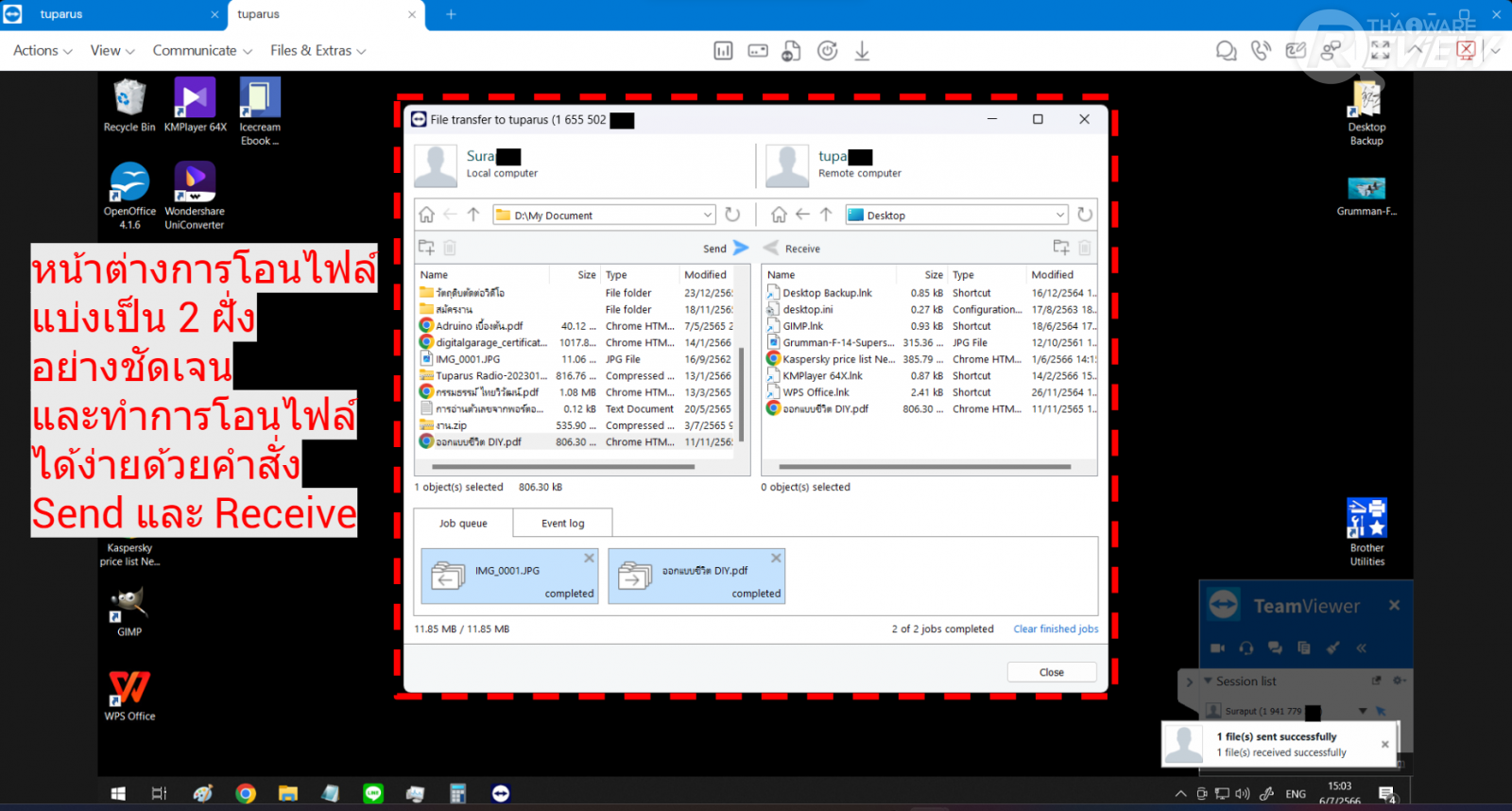
Task: Collapse the Session list section
Action: 1208,681
